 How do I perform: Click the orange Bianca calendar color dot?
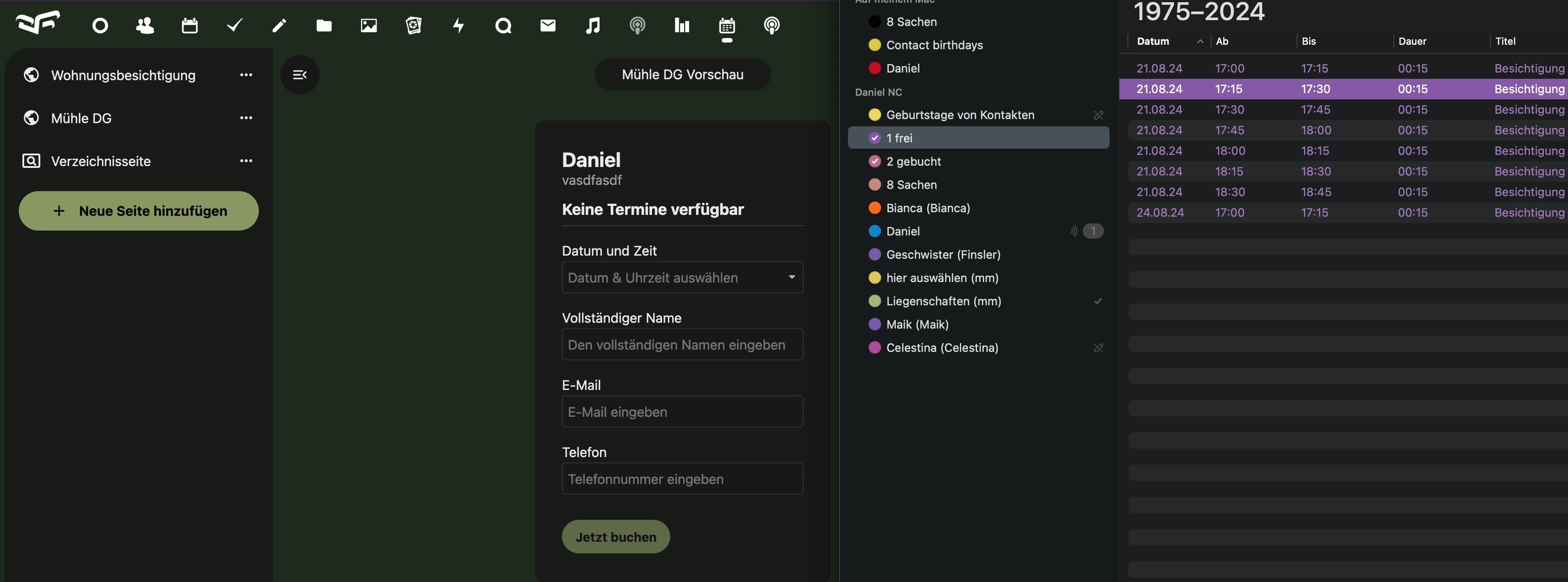[875, 208]
